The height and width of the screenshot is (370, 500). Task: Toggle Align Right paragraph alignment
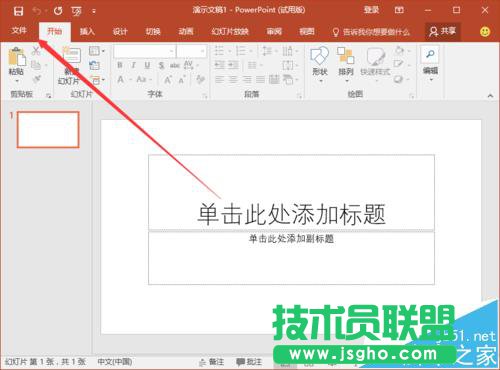pos(247,79)
